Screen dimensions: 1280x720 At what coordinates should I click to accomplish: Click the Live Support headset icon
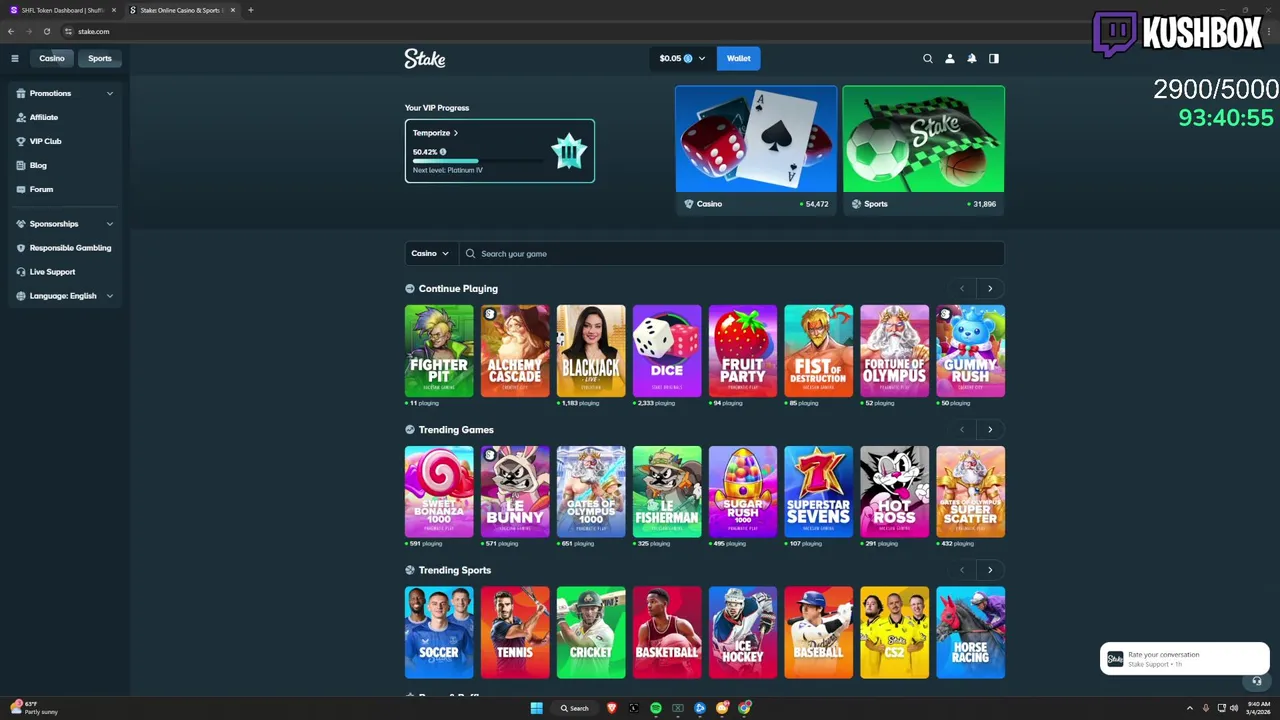(x=21, y=272)
